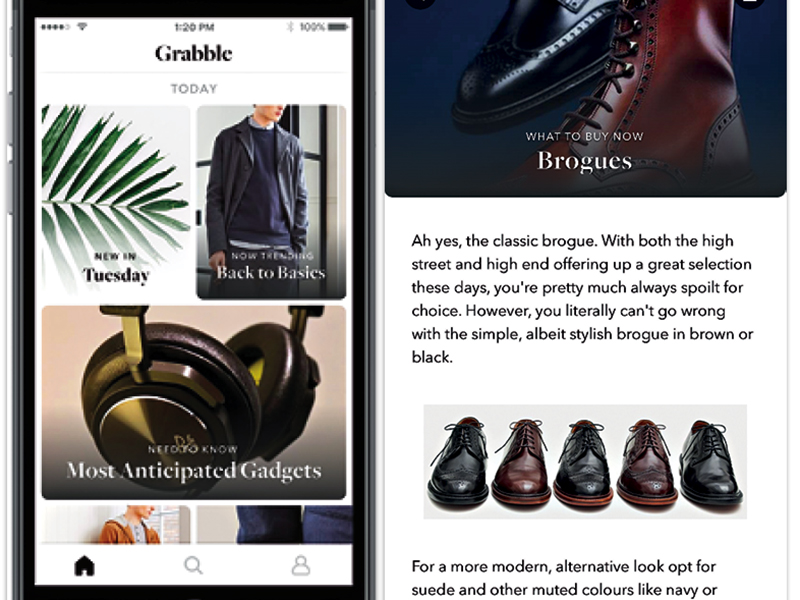This screenshot has height=600, width=800.
Task: Click the signal strength dots
Action: point(55,27)
